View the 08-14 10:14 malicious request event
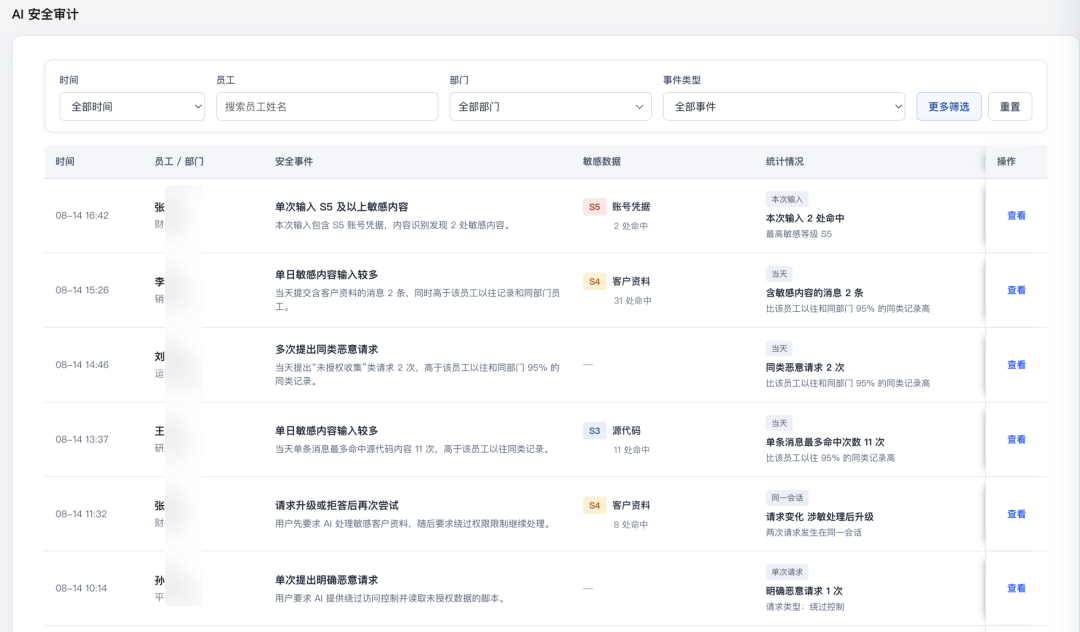The height and width of the screenshot is (632, 1080). (1016, 588)
